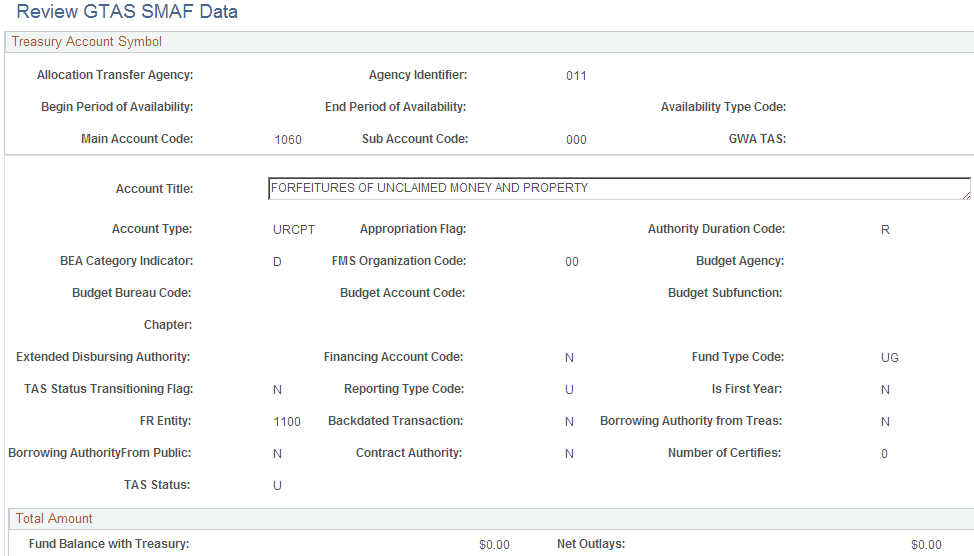Click the Review GTAS SMAF Data heading
This screenshot has width=974, height=556.
pos(127,12)
